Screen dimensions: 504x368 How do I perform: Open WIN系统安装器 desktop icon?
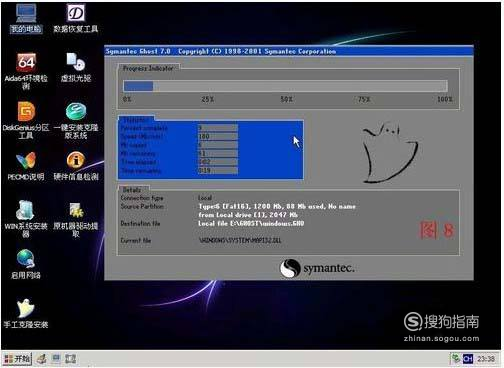[x=26, y=219]
